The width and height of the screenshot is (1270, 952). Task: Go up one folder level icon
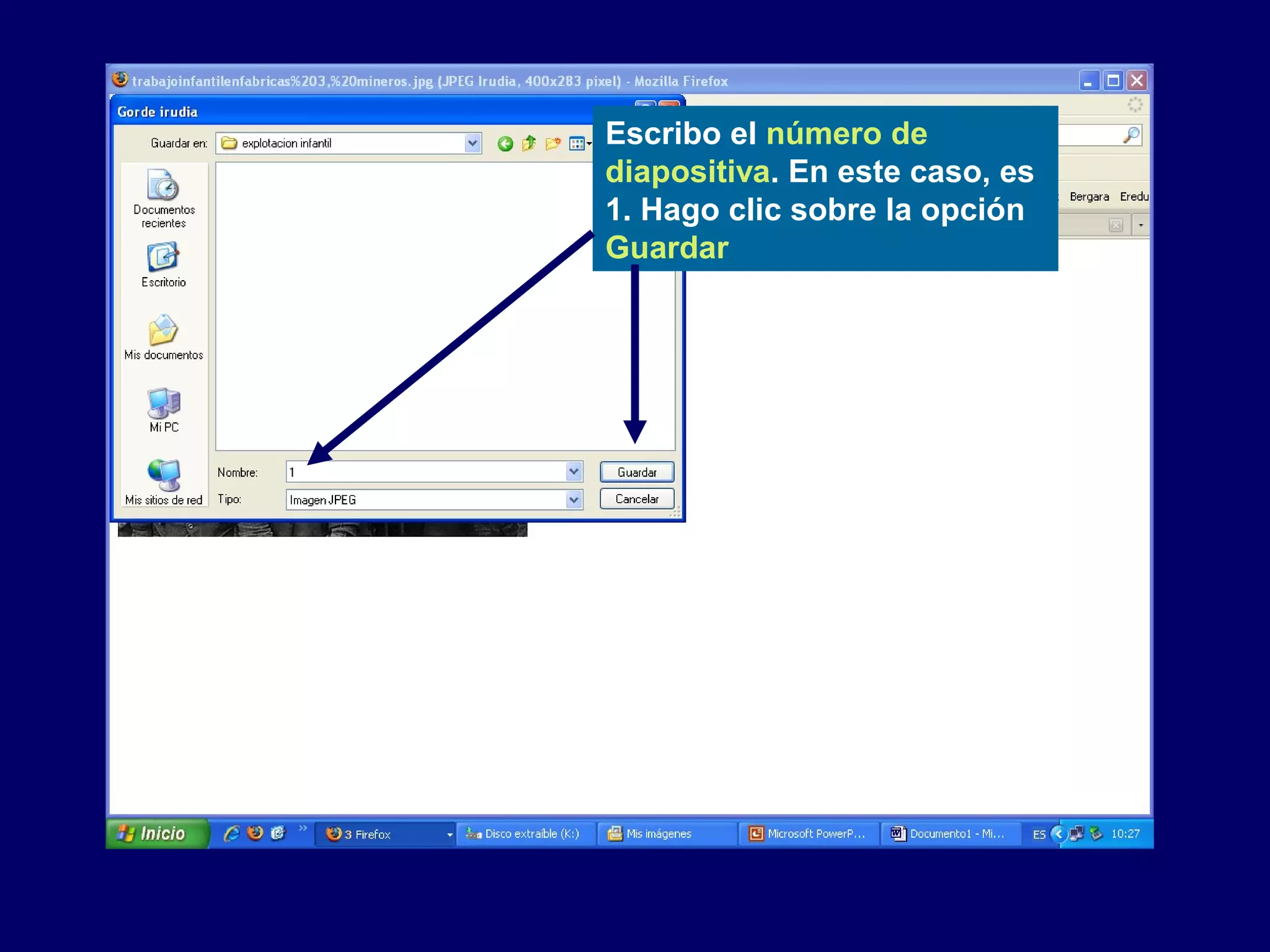pos(529,144)
